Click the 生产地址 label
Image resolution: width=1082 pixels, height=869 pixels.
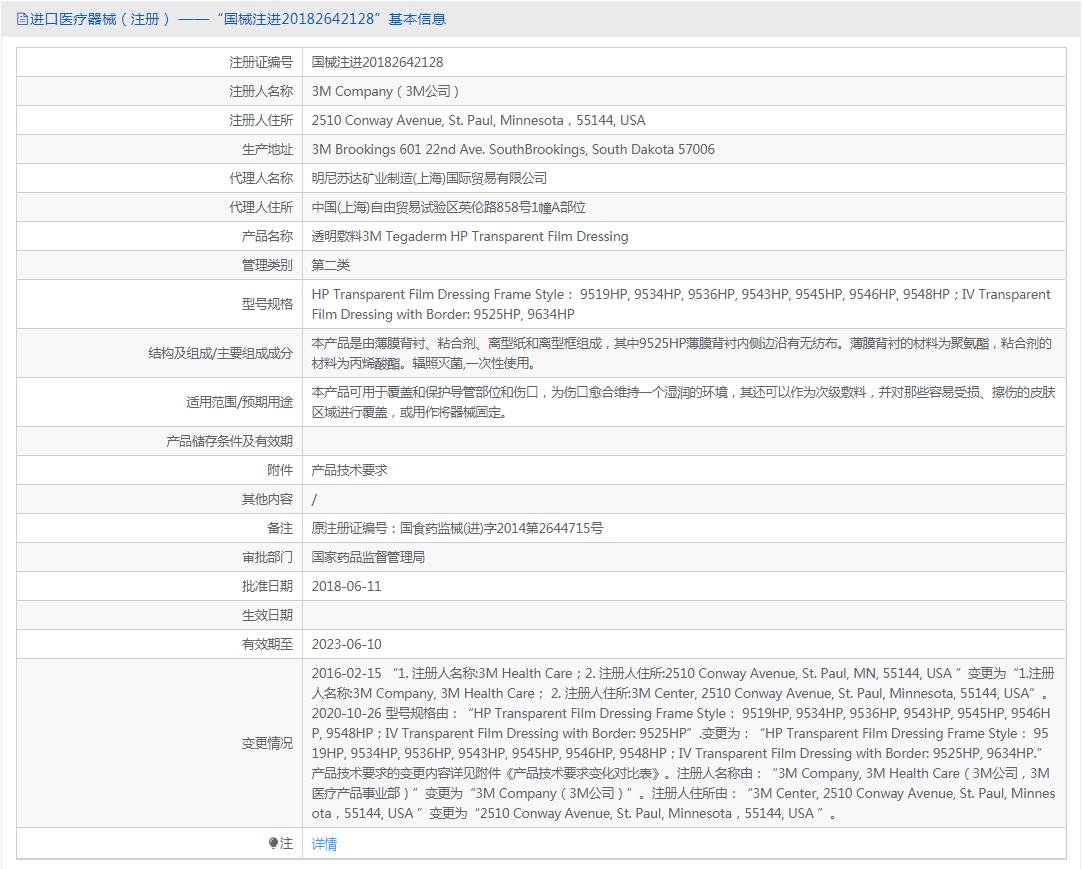point(267,149)
